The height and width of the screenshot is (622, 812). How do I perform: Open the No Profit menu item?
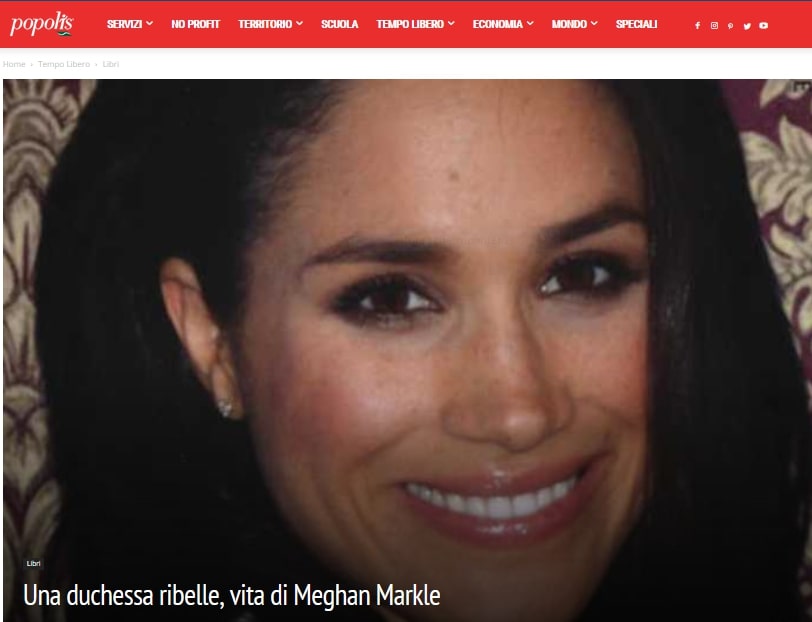(195, 24)
